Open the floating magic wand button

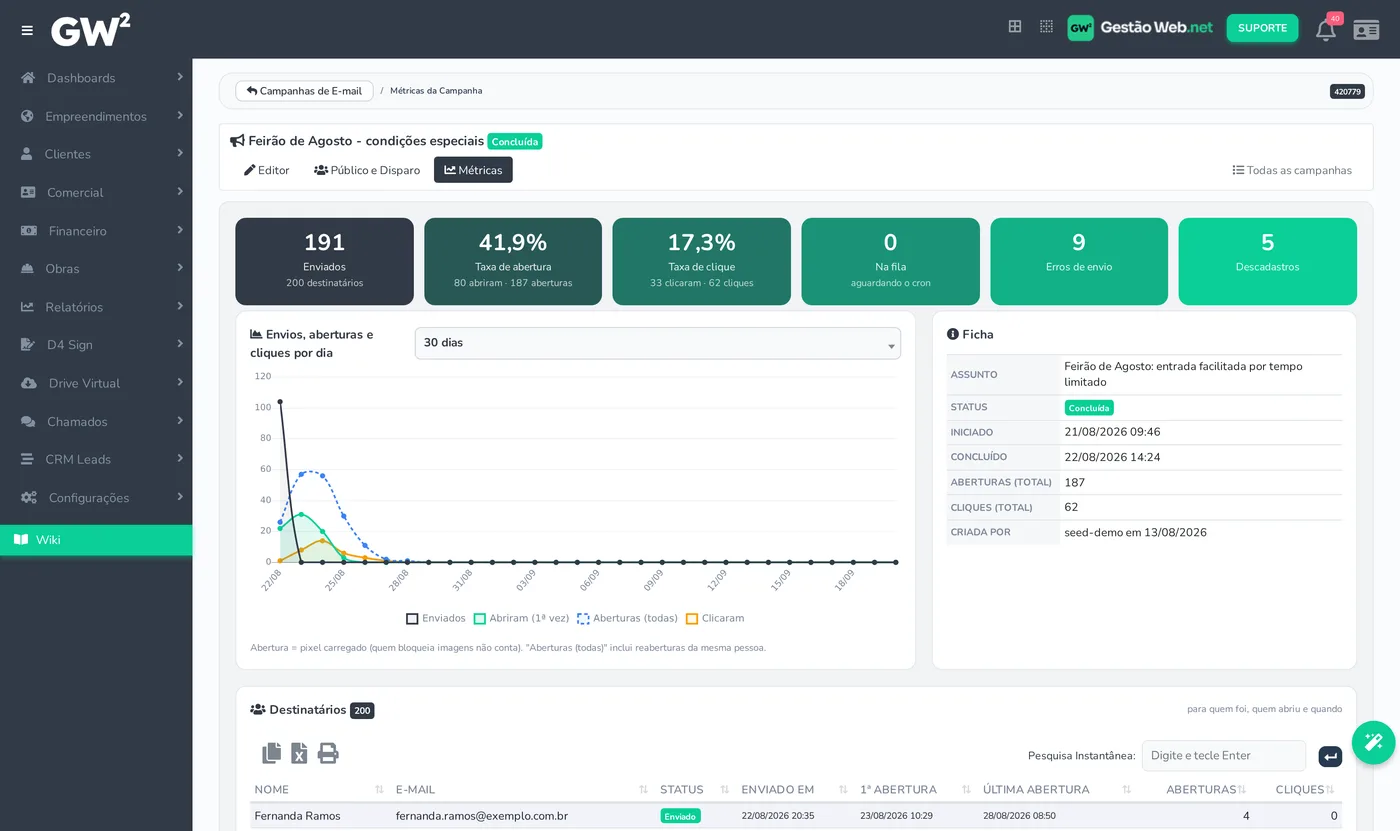point(1373,742)
